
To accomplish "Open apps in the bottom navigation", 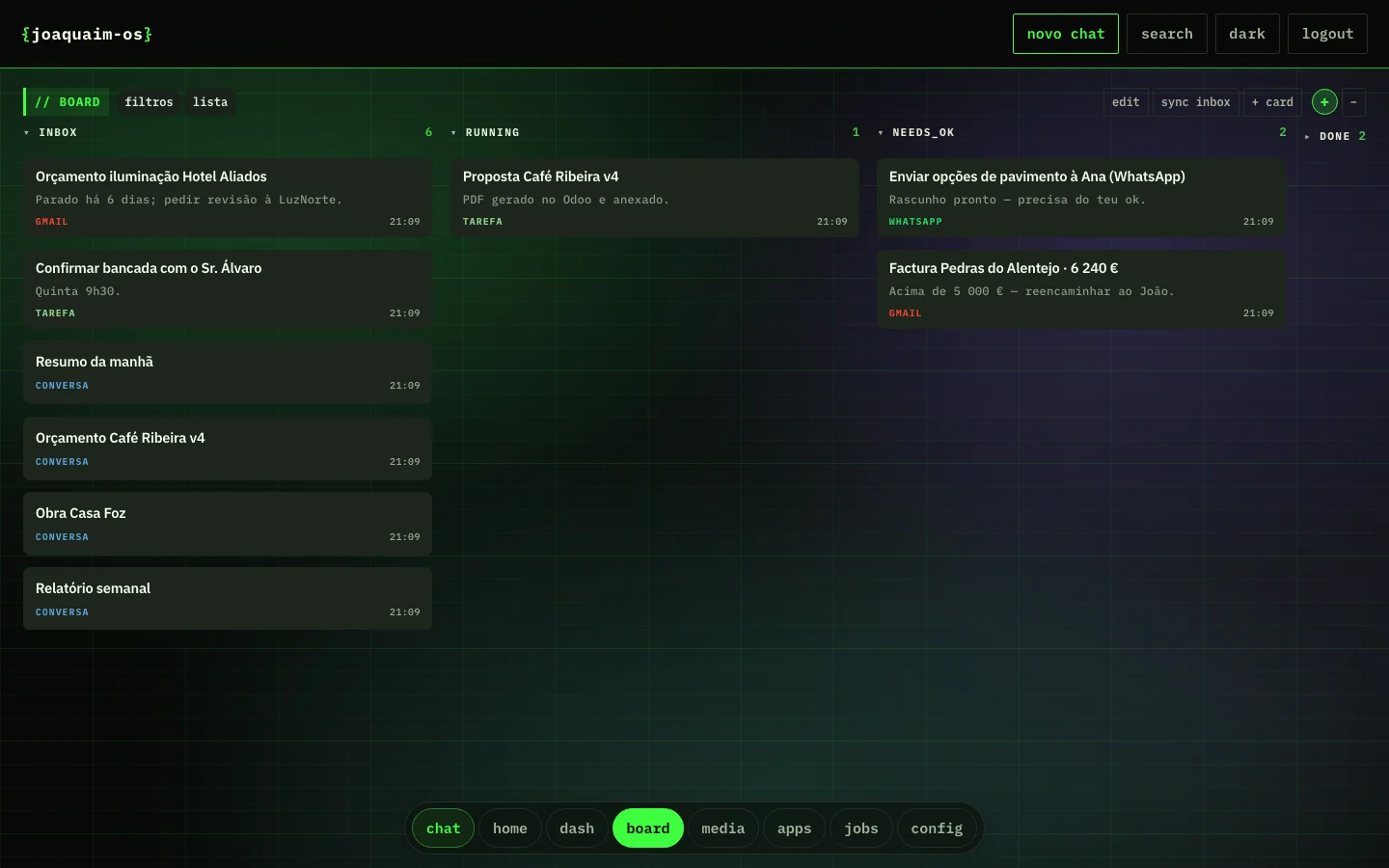I will pyautogui.click(x=795, y=828).
